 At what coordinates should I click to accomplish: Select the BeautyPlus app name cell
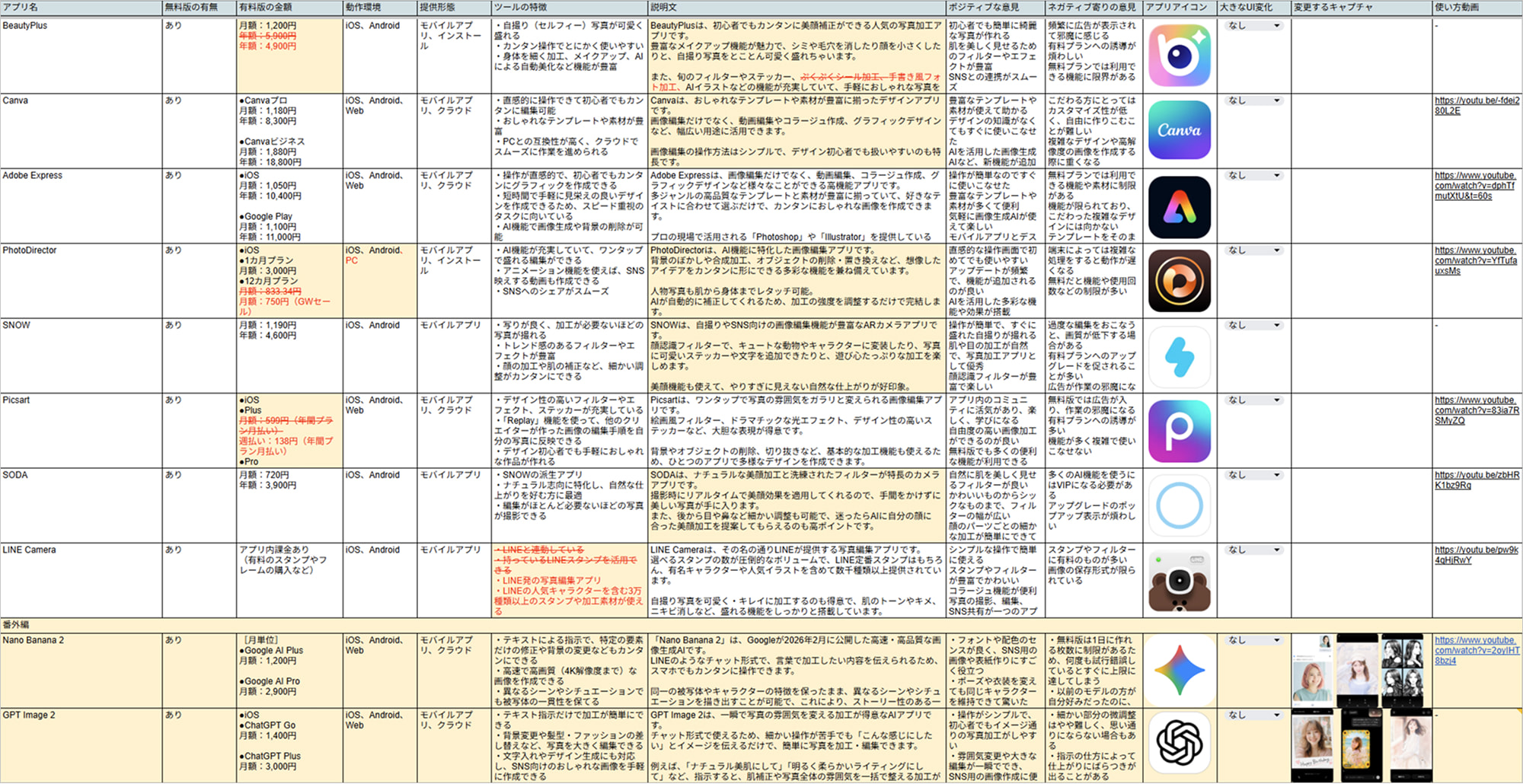click(81, 56)
